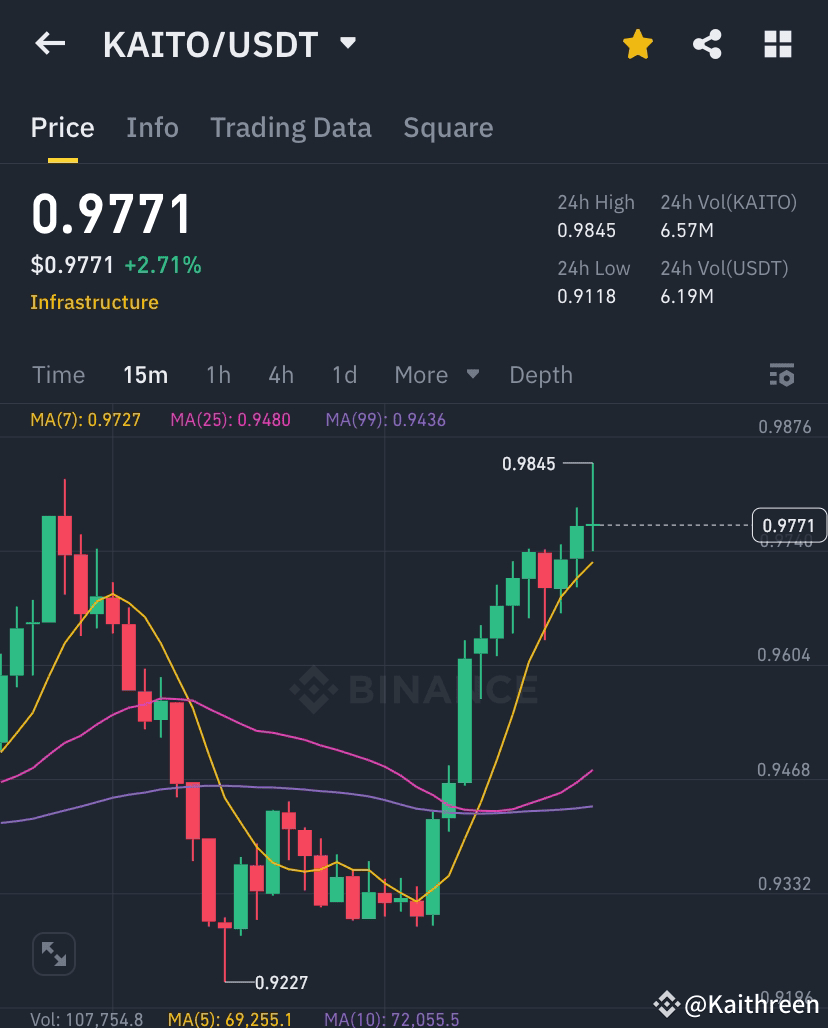Toggle the MA(7) indicator label
The image size is (828, 1028).
[x=84, y=420]
